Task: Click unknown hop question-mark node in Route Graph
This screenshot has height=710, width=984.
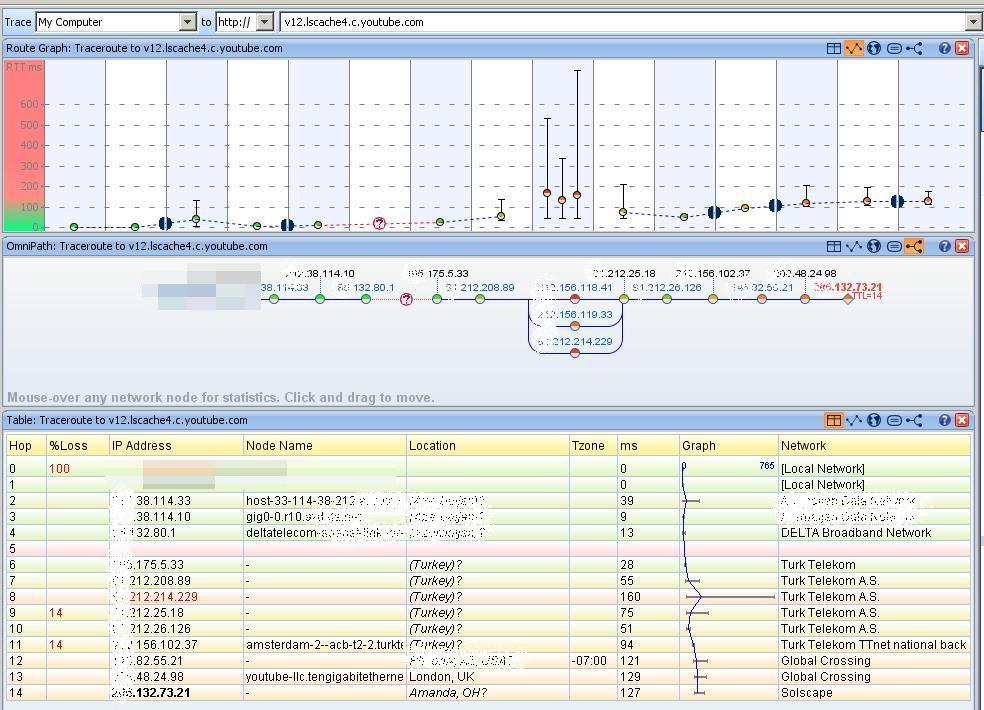Action: point(379,223)
